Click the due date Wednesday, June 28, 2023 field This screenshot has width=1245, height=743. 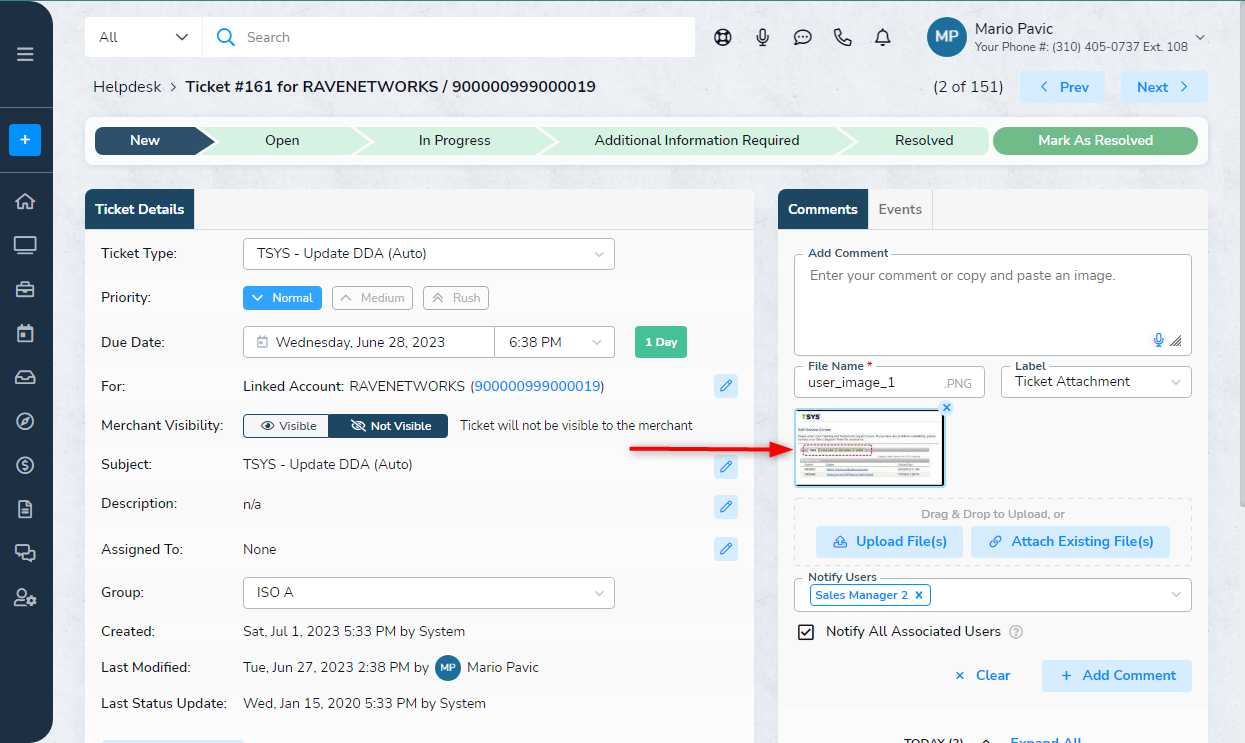[369, 342]
